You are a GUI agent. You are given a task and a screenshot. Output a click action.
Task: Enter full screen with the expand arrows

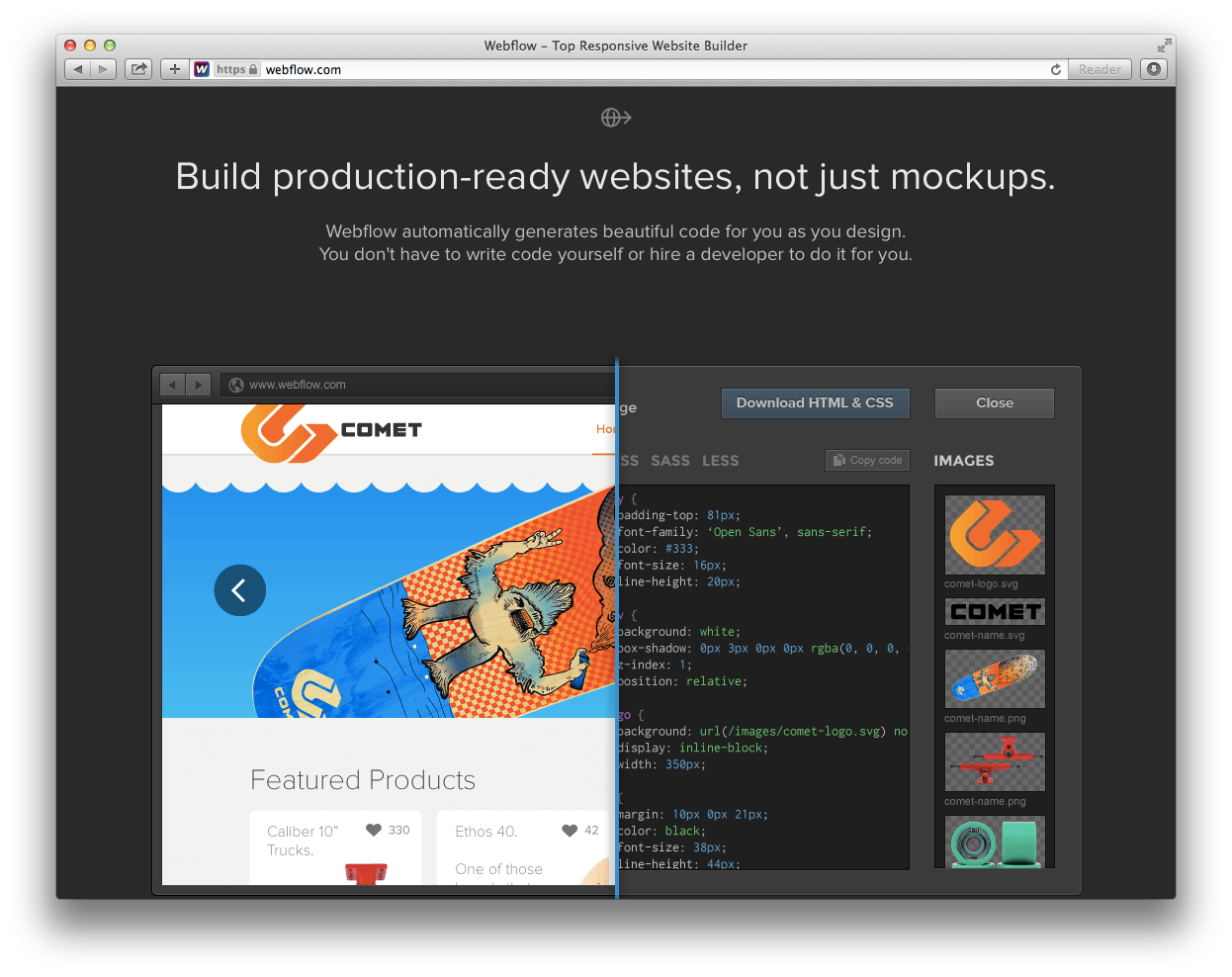tap(1164, 45)
